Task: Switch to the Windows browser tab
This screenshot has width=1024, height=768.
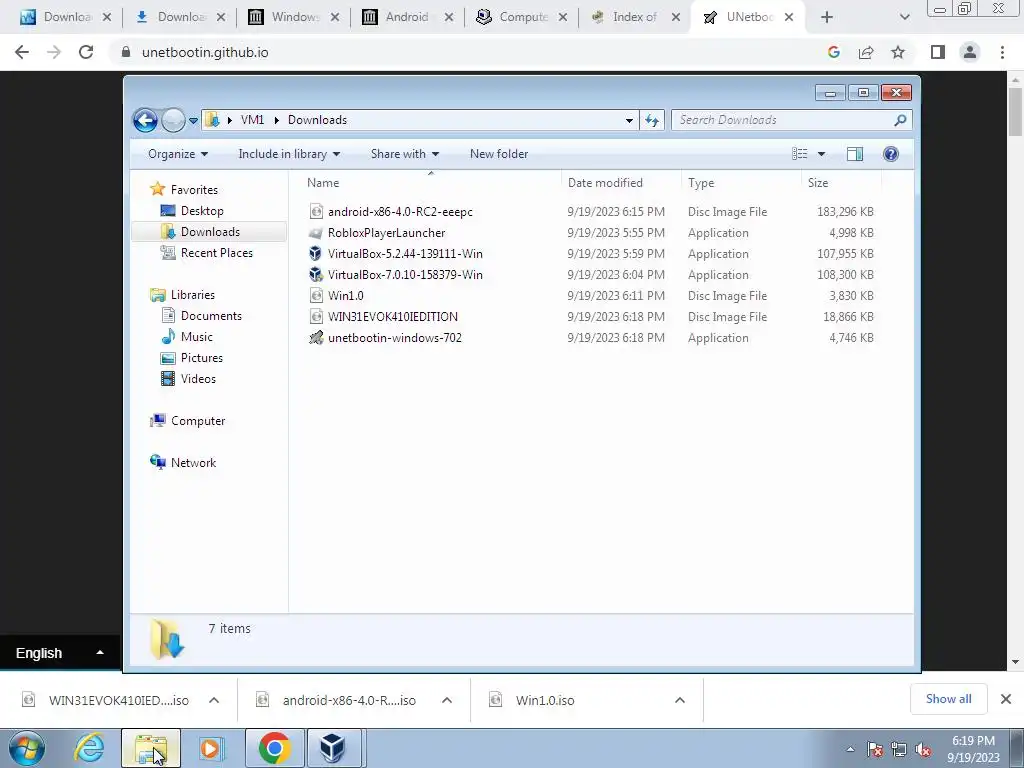Action: tap(294, 17)
